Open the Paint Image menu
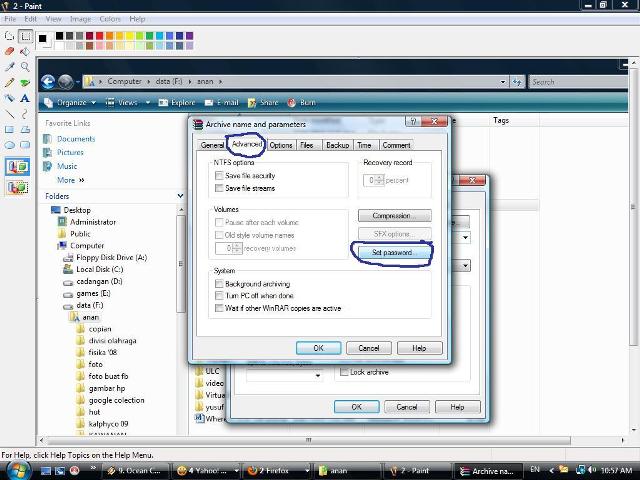The height and width of the screenshot is (480, 640). pos(80,19)
